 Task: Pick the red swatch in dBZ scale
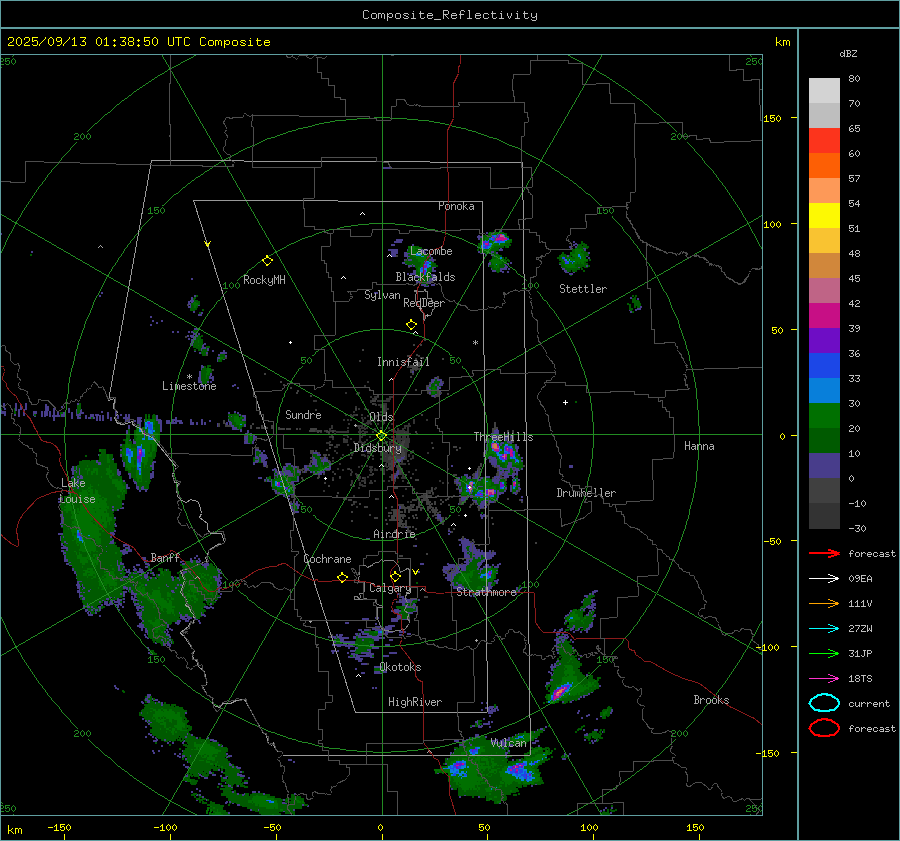click(x=824, y=141)
